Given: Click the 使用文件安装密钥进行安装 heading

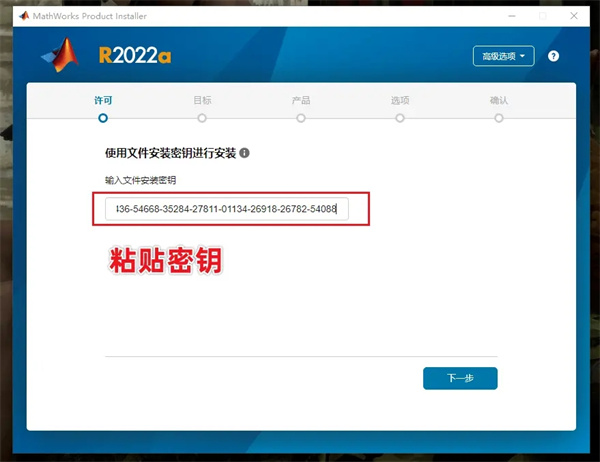Looking at the screenshot, I should point(171,153).
